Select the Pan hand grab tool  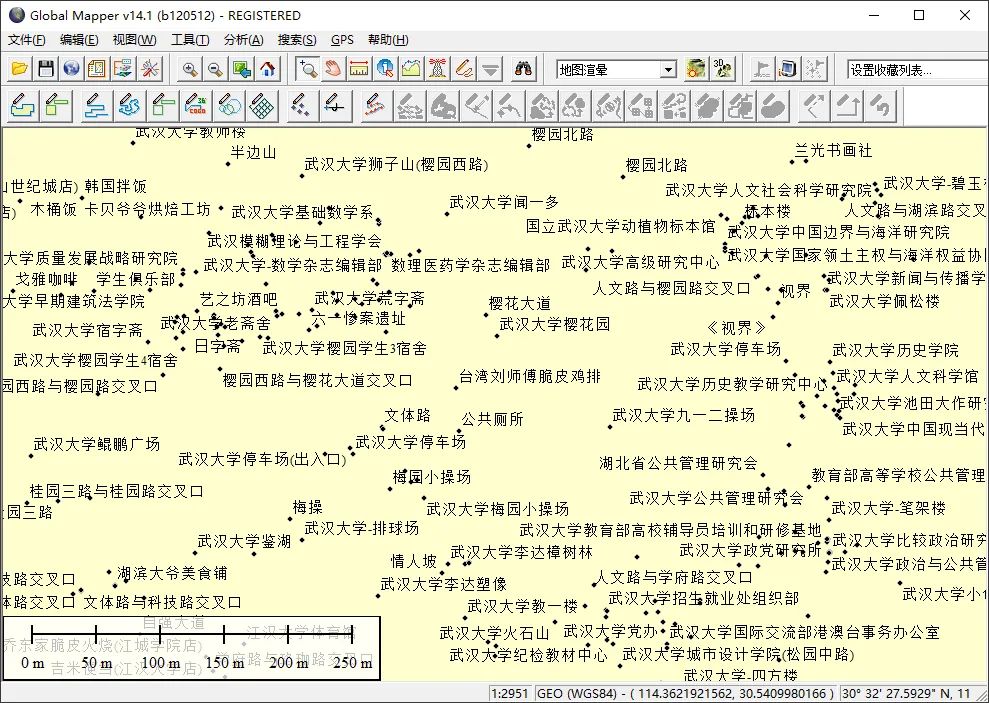(333, 69)
